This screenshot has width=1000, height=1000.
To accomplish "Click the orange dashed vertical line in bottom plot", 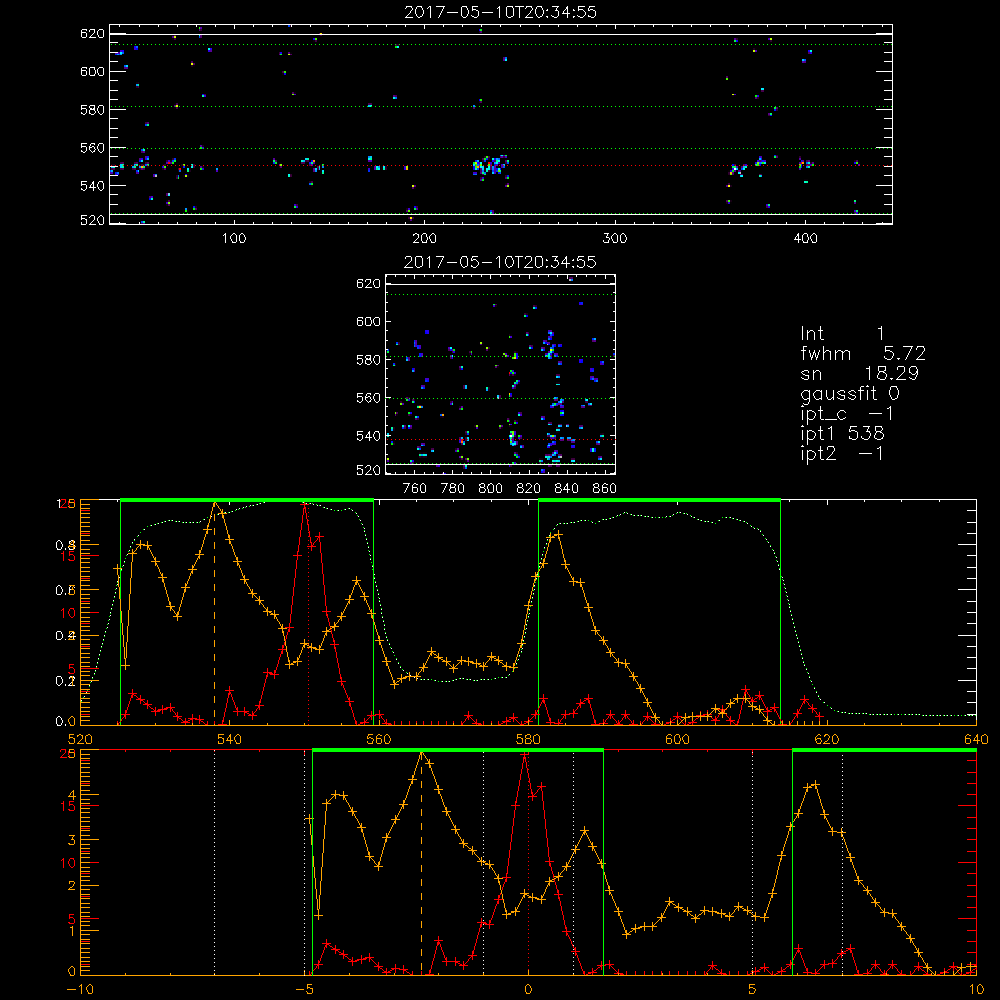I will click(x=421, y=864).
